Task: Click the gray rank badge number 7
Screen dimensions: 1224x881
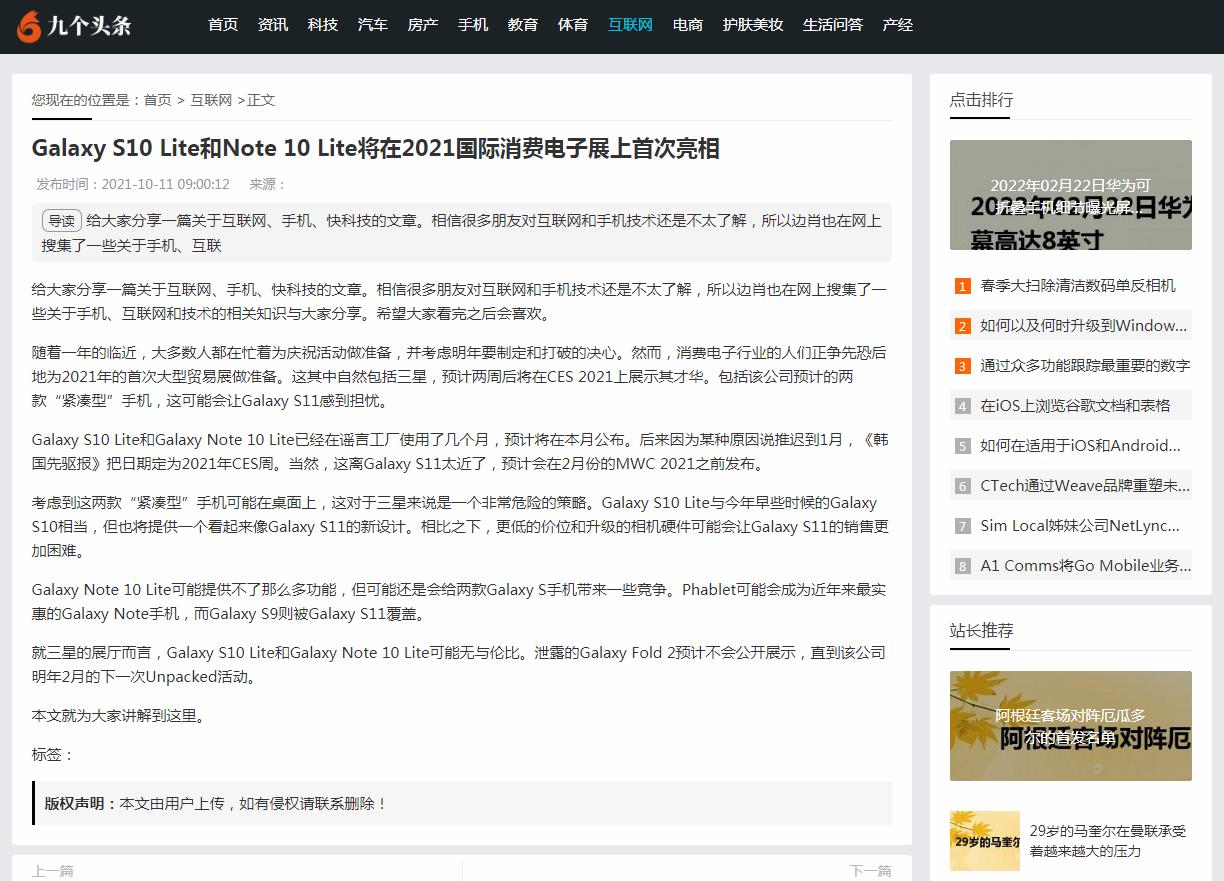Action: (x=963, y=526)
